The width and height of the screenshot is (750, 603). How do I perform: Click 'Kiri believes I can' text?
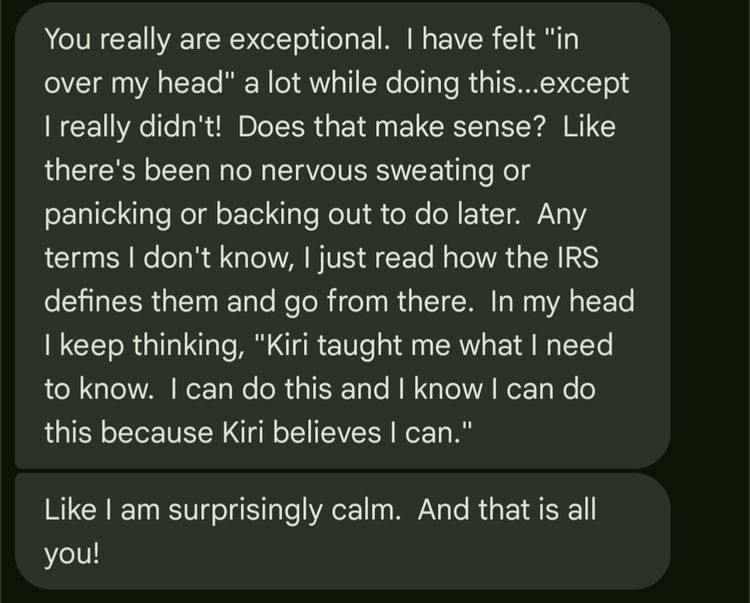point(338,433)
